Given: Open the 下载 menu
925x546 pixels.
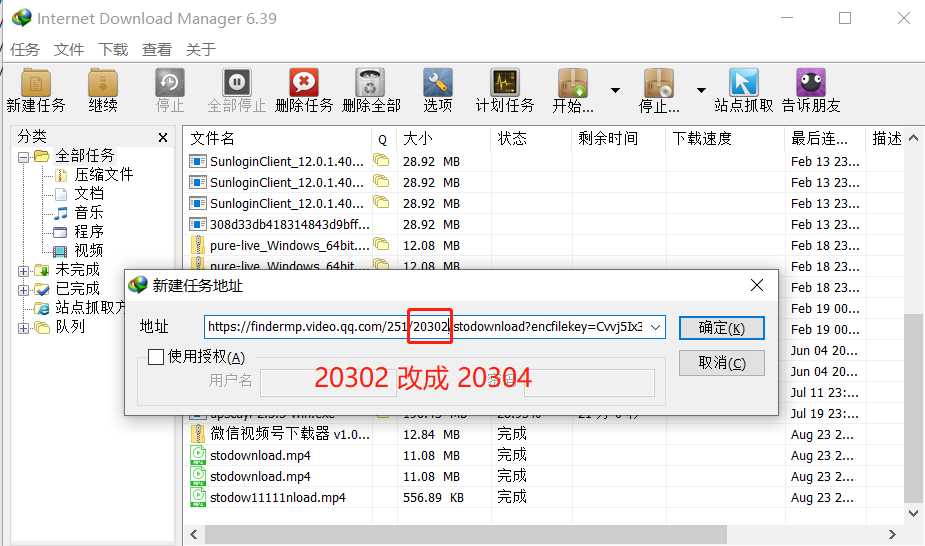Looking at the screenshot, I should [x=113, y=50].
